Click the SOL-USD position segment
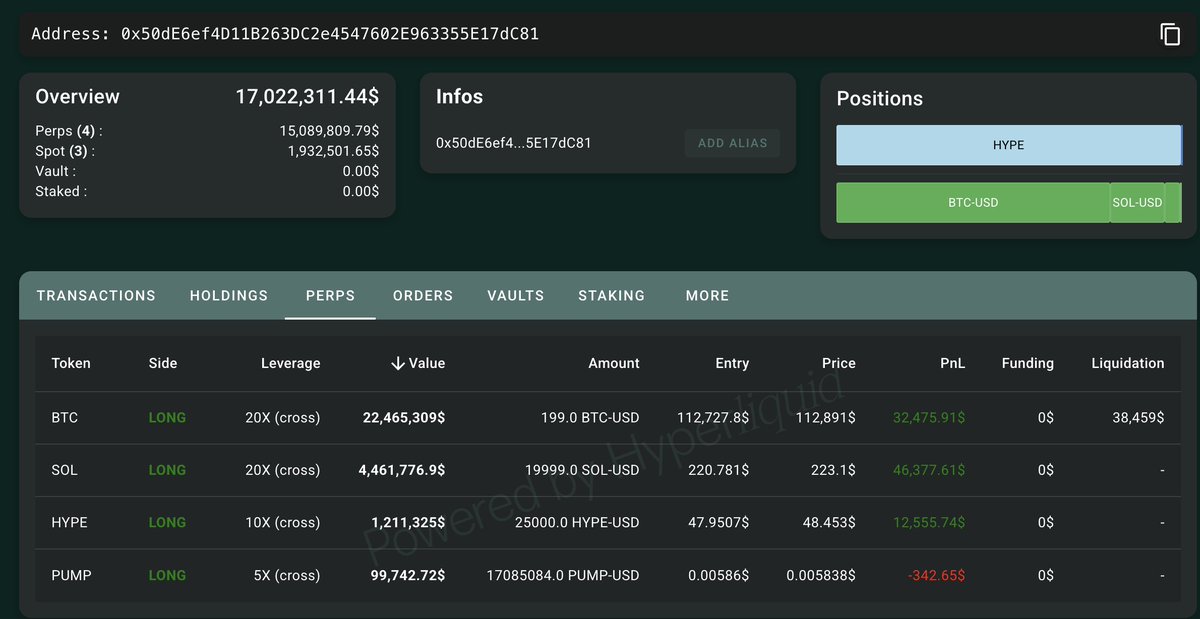 tap(1137, 203)
